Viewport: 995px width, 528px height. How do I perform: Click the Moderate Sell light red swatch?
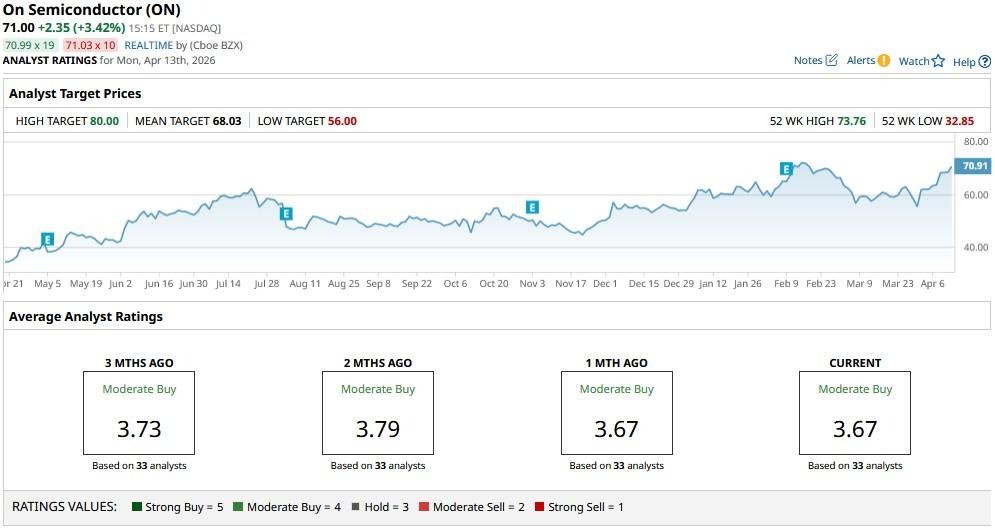coord(424,506)
